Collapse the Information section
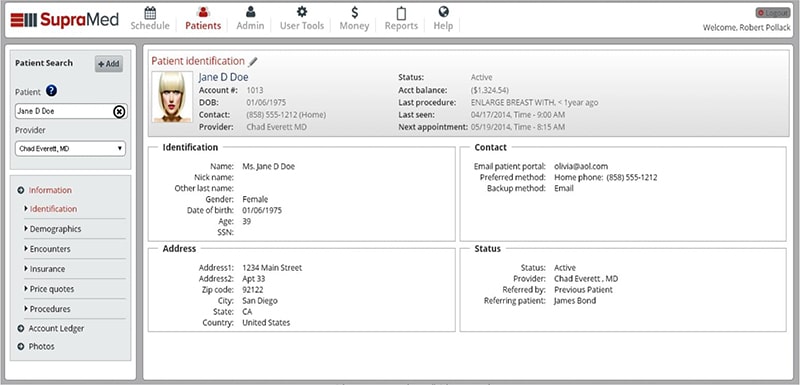Image resolution: width=800 pixels, height=385 pixels. [20, 190]
